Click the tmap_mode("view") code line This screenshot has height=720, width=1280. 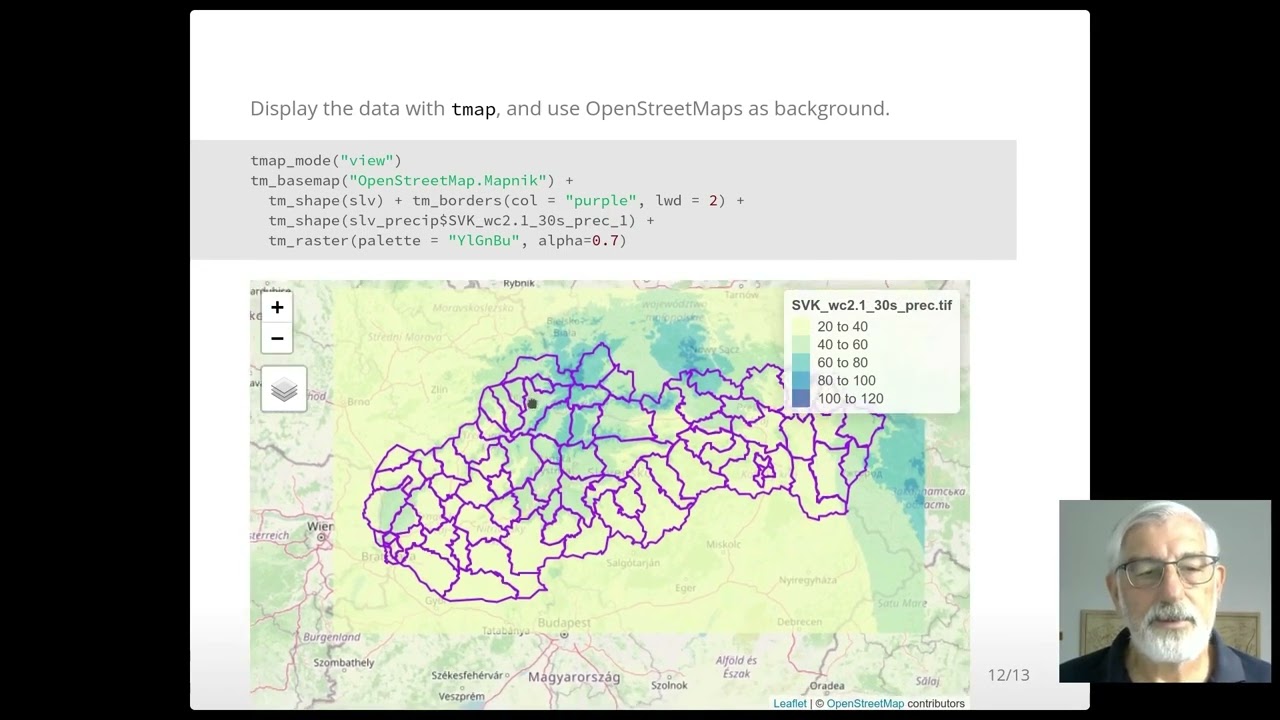[326, 160]
